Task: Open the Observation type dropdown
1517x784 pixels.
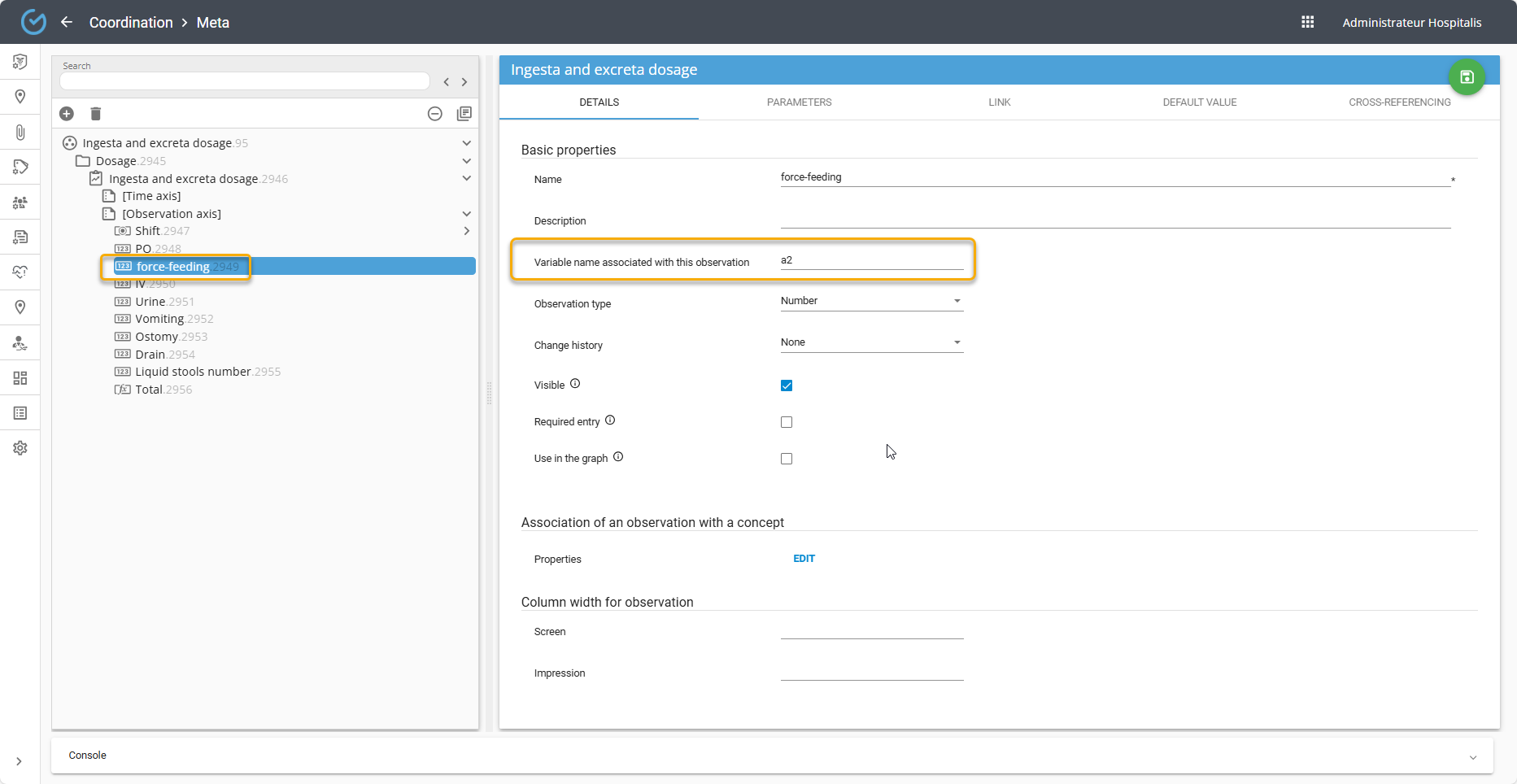Action: point(871,301)
